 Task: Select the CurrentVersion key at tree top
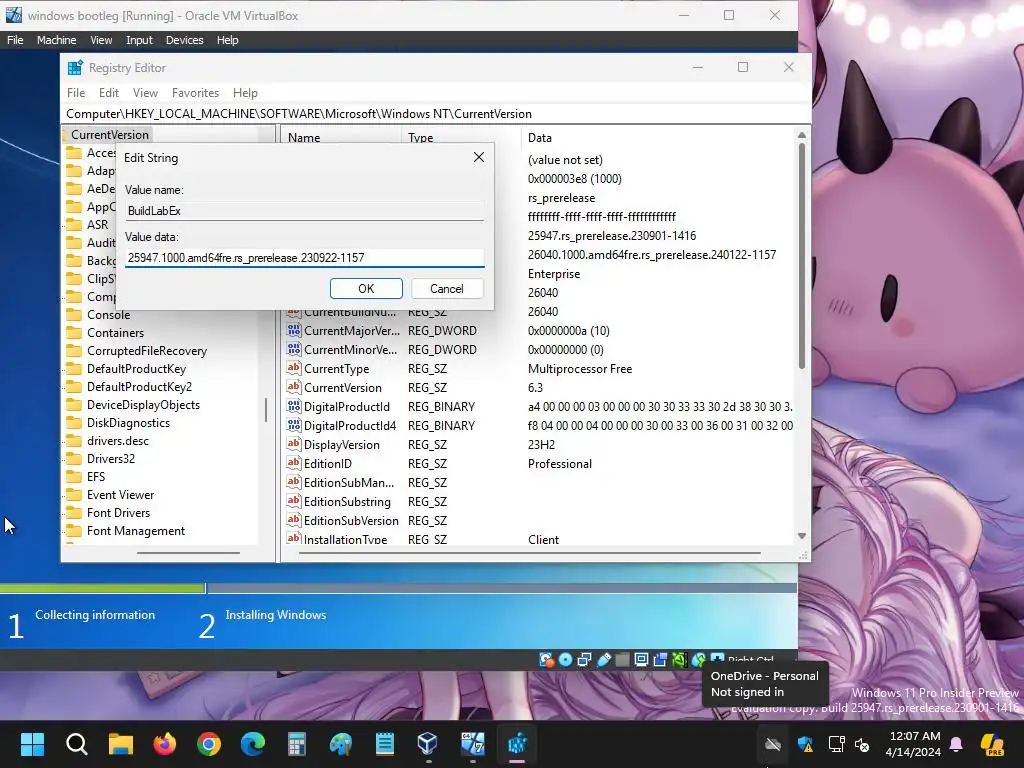click(x=110, y=135)
